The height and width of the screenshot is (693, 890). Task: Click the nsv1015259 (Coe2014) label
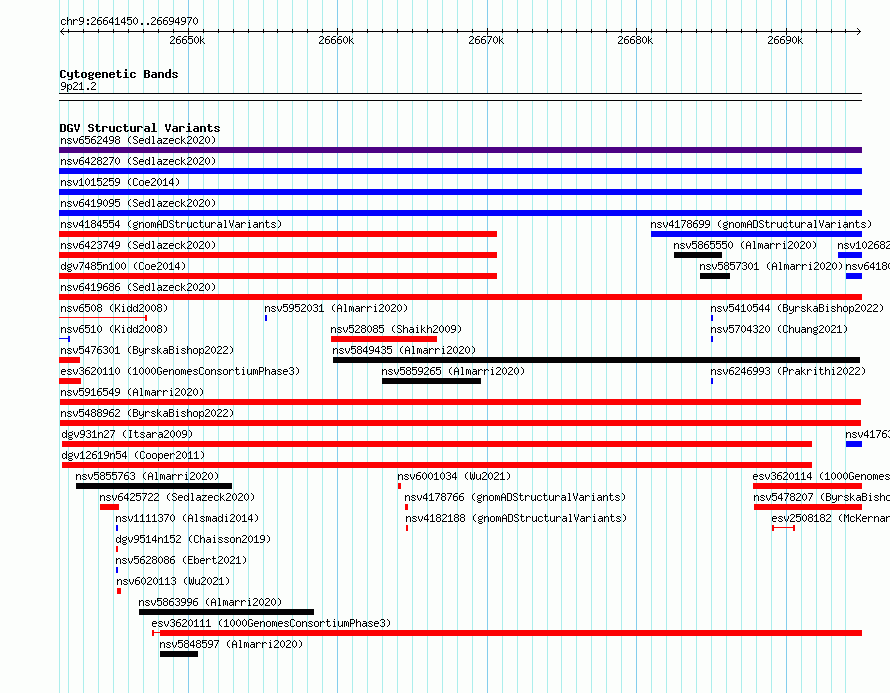pyautogui.click(x=120, y=182)
